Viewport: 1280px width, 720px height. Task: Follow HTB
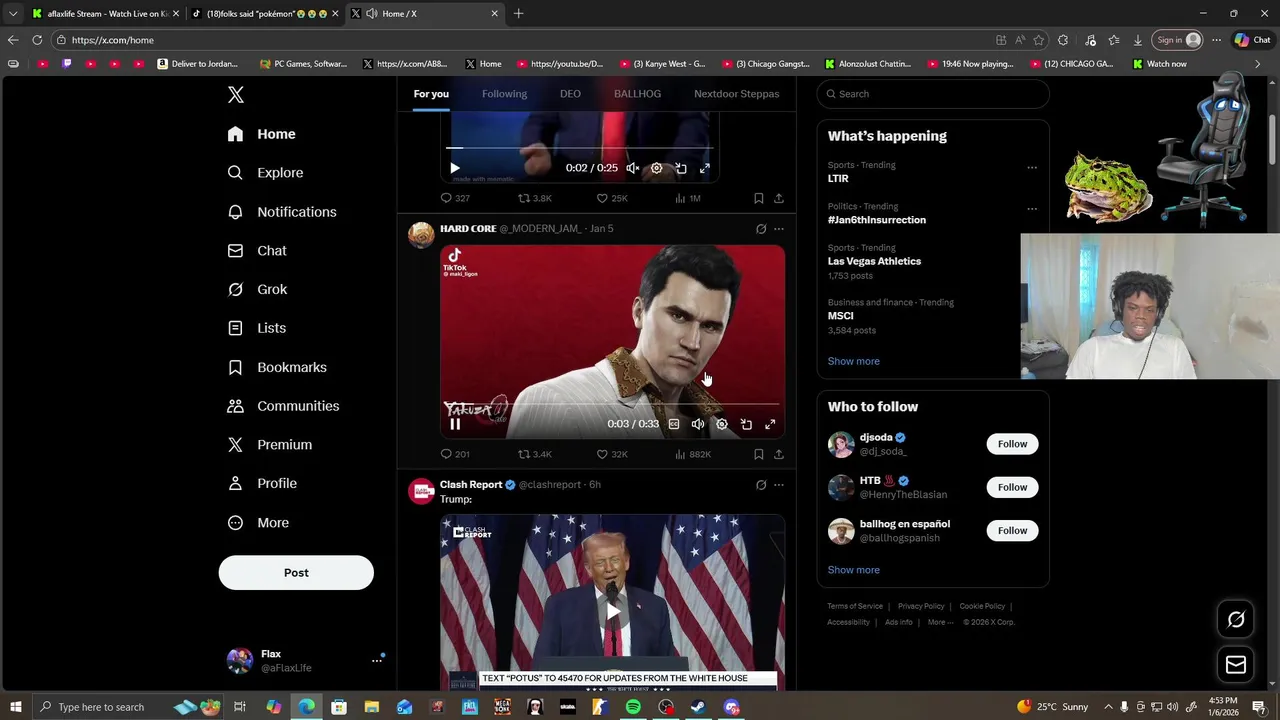click(x=1012, y=487)
